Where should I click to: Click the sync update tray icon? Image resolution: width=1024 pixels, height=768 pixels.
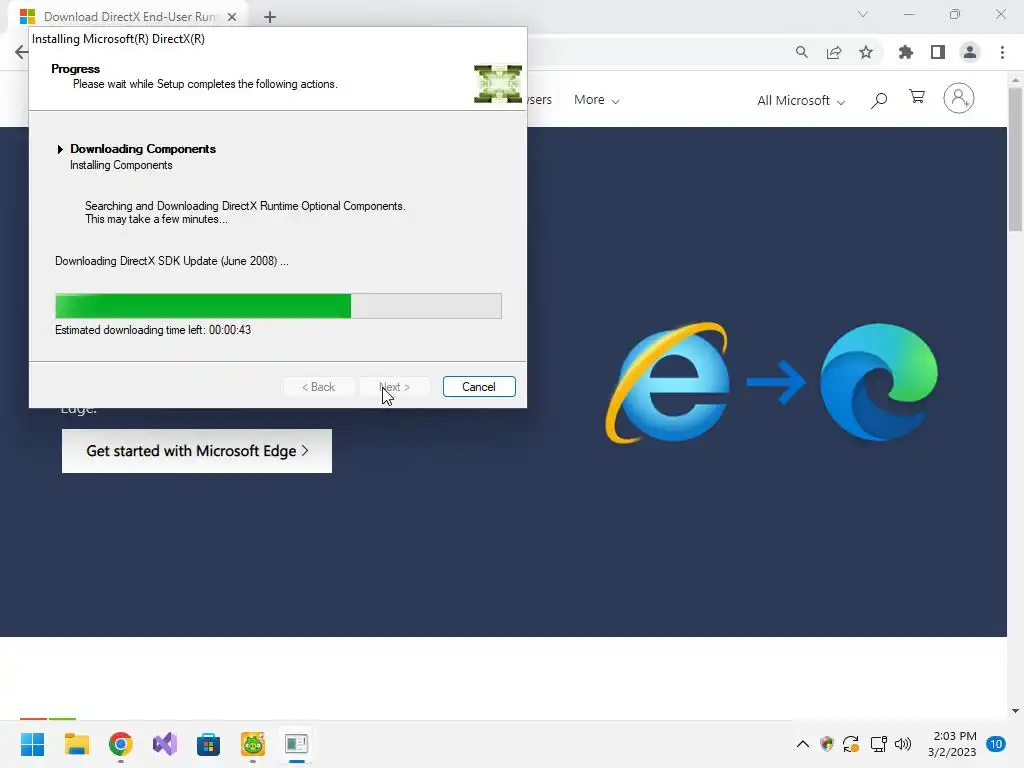click(851, 744)
